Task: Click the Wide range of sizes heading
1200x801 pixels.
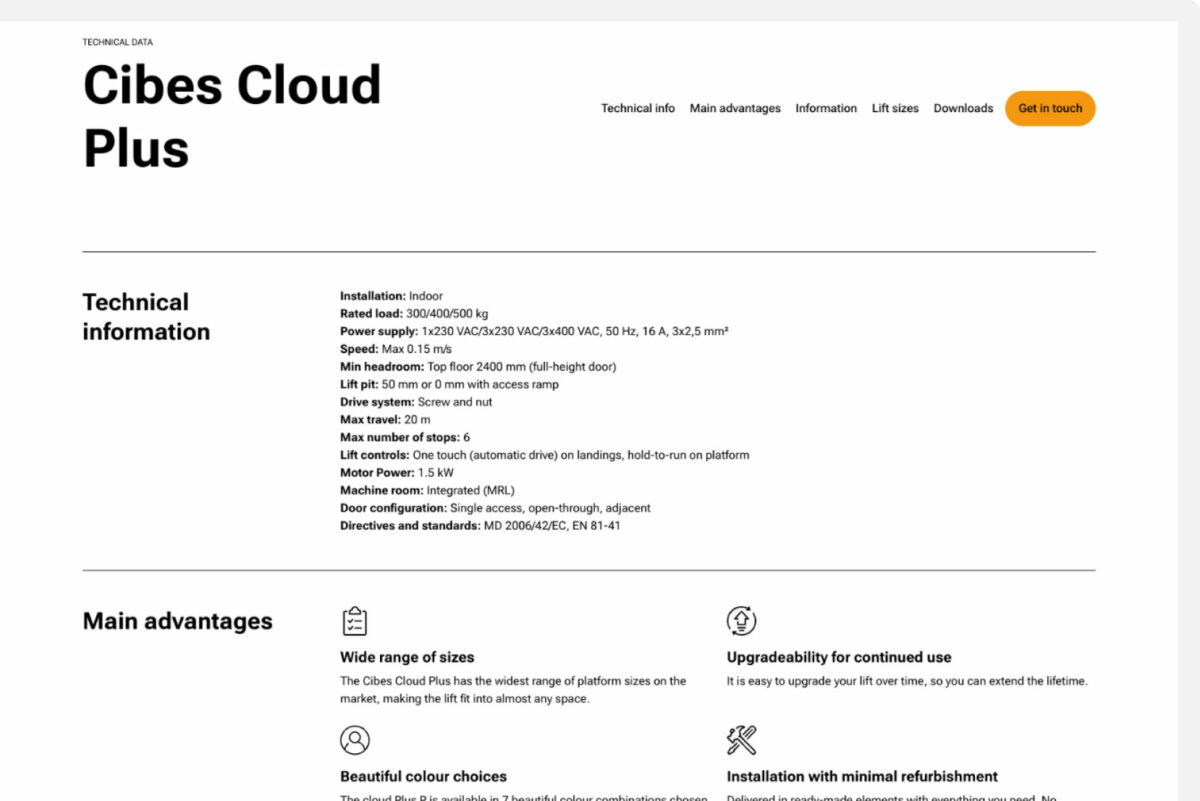Action: (x=407, y=657)
